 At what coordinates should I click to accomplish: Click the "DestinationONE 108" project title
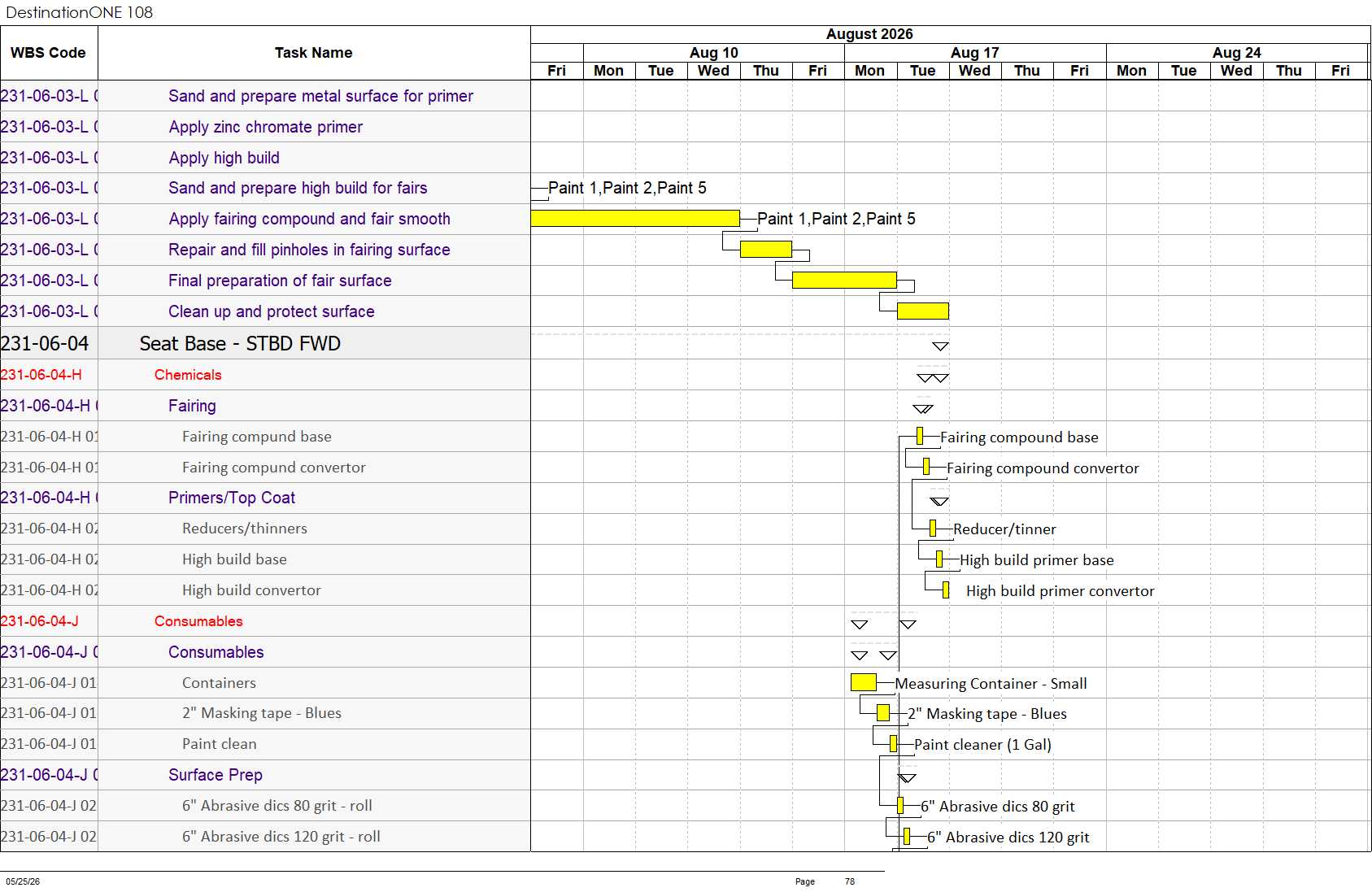coord(79,12)
